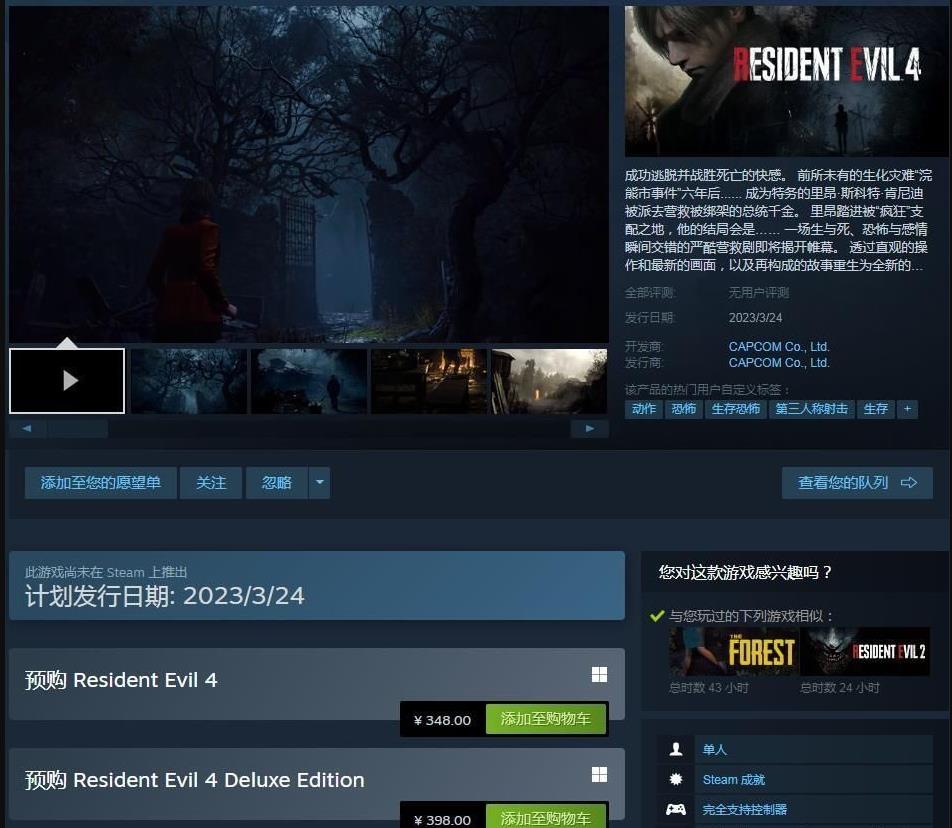
Task: Select the 生存恐怖 tag
Action: coord(736,409)
